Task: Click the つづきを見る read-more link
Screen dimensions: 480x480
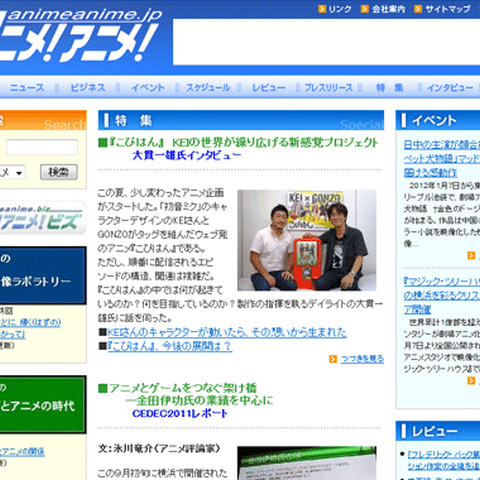Action: pos(362,359)
